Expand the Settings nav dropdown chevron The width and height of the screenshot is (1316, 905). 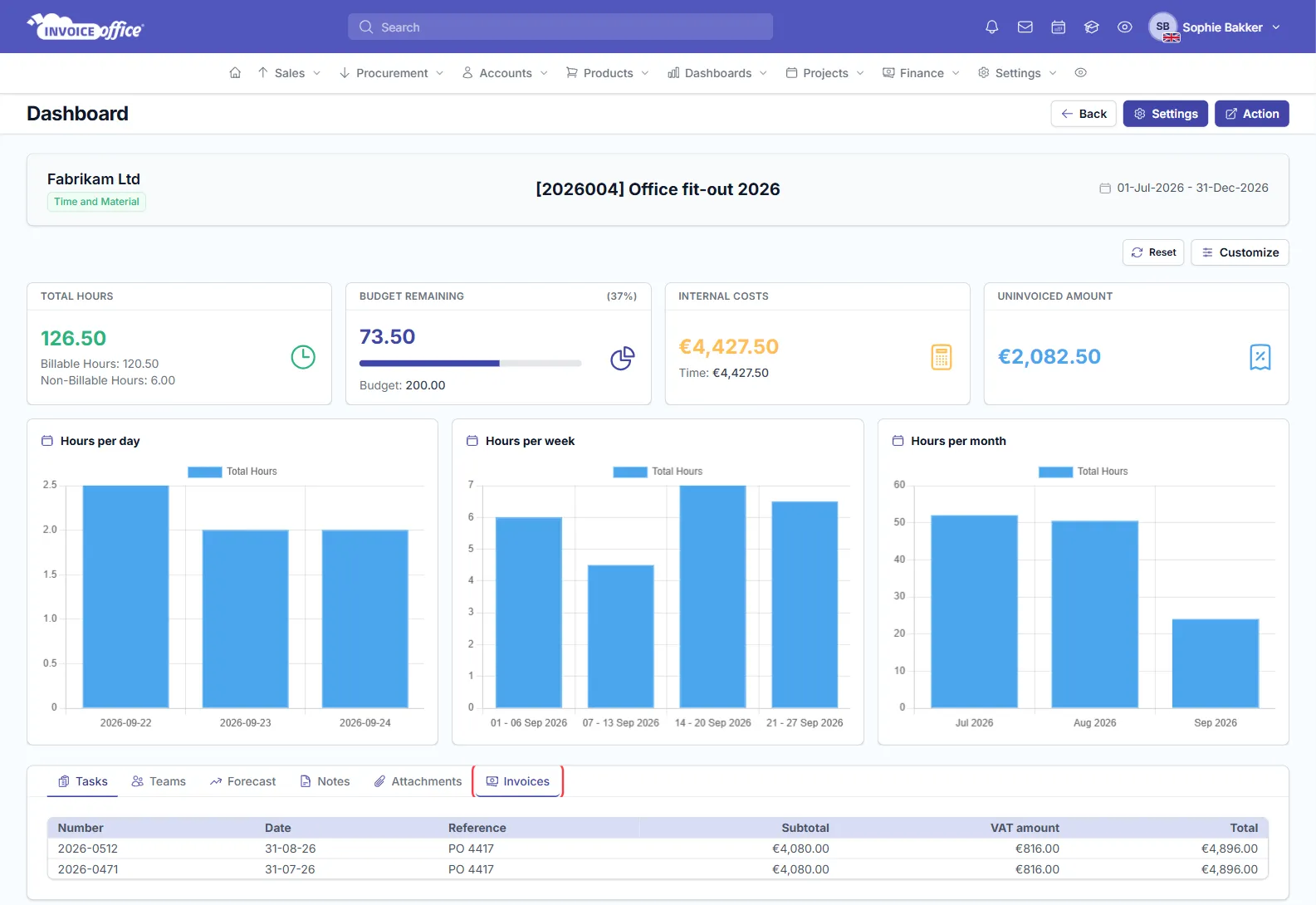pyautogui.click(x=1053, y=73)
